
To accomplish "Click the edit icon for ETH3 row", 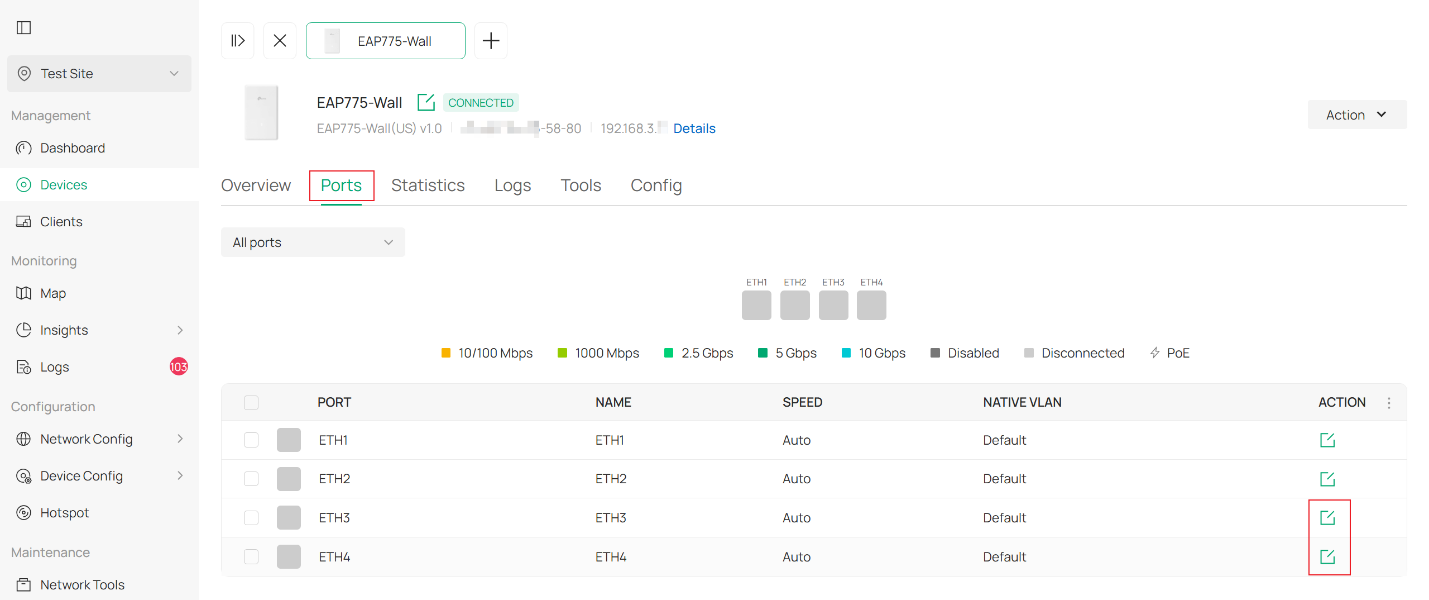I will point(1327,518).
